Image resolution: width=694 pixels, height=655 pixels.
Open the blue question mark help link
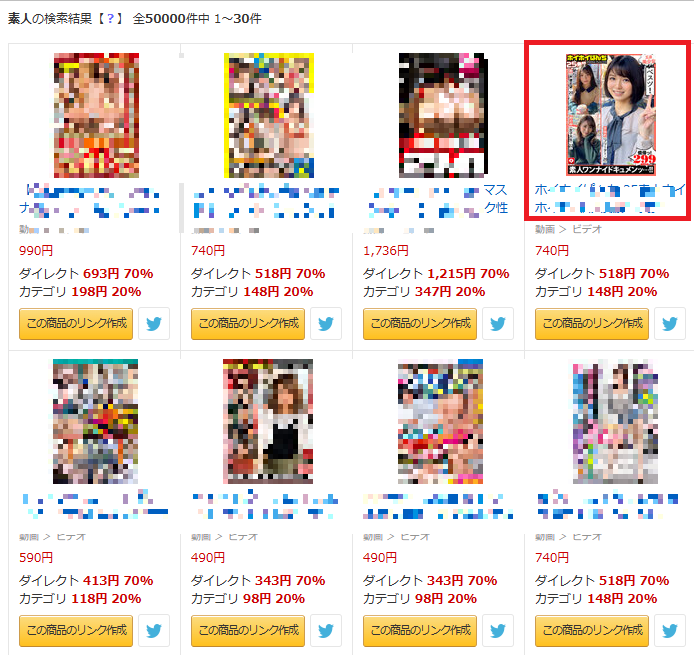(111, 19)
